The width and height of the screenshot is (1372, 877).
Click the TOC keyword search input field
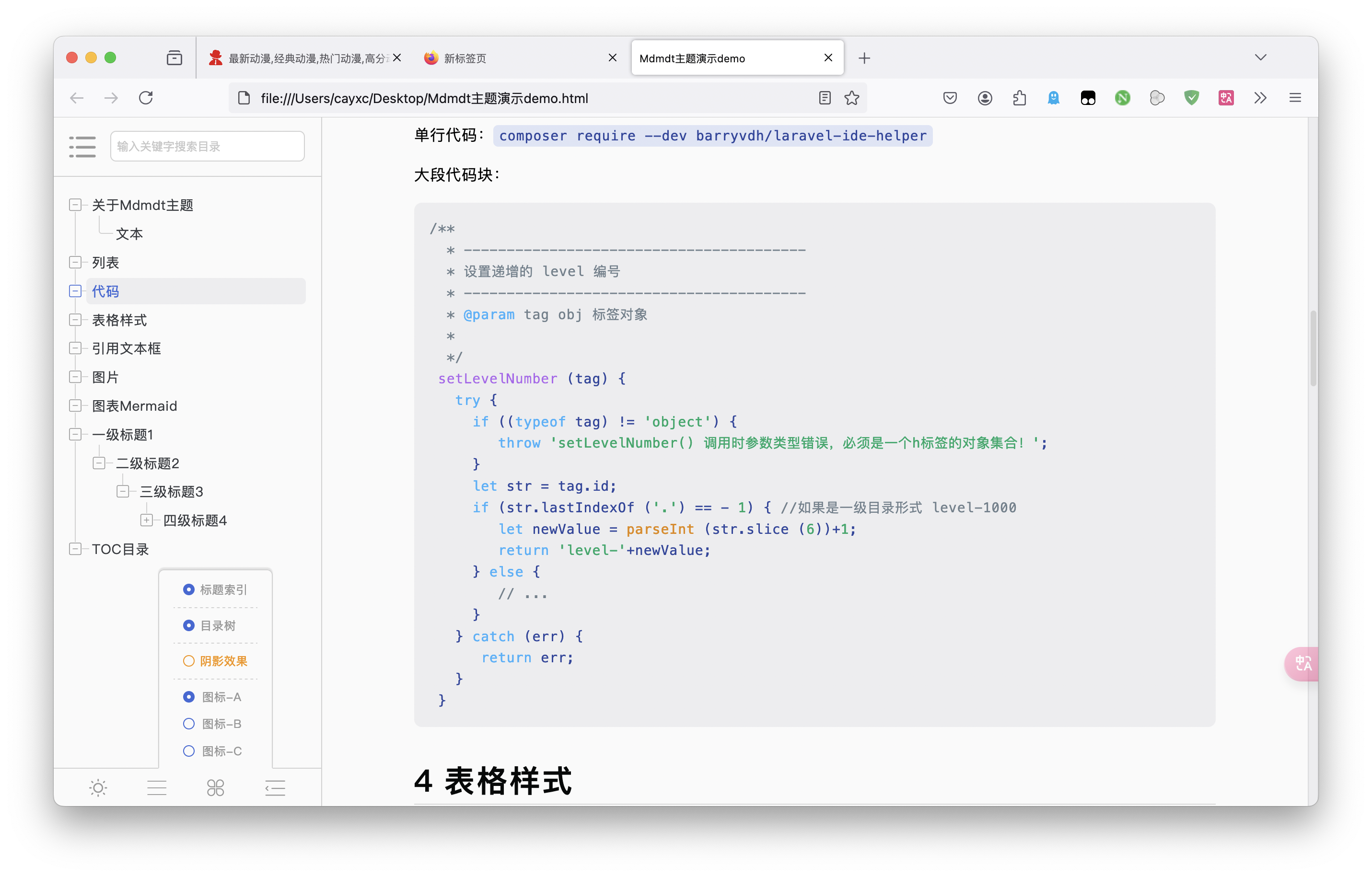pyautogui.click(x=208, y=146)
